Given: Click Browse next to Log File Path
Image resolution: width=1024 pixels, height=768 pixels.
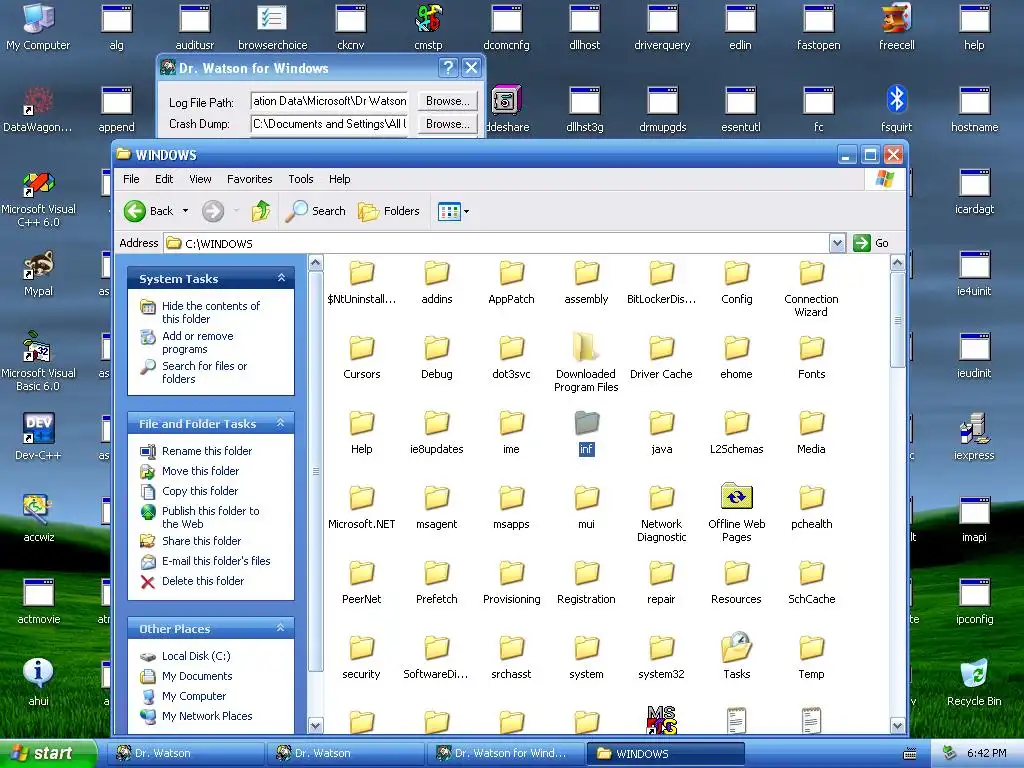Looking at the screenshot, I should 447,101.
